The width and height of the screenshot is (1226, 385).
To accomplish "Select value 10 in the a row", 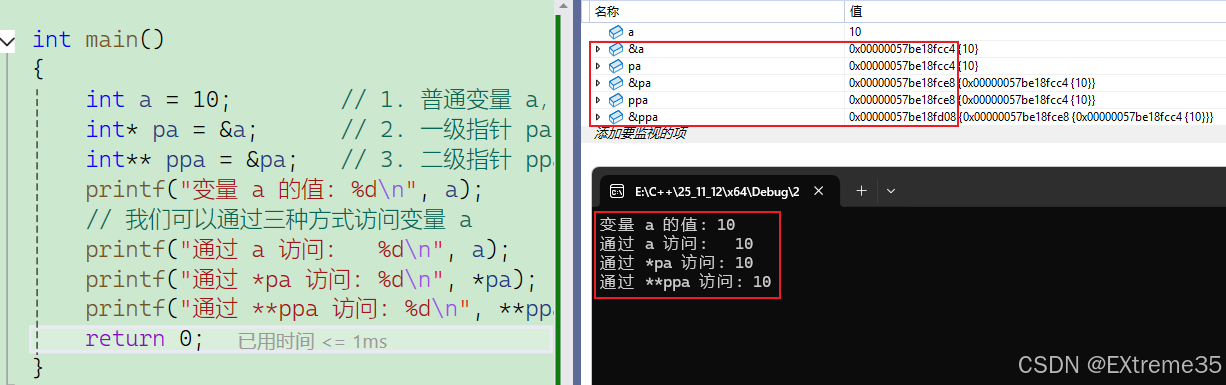I will point(855,32).
